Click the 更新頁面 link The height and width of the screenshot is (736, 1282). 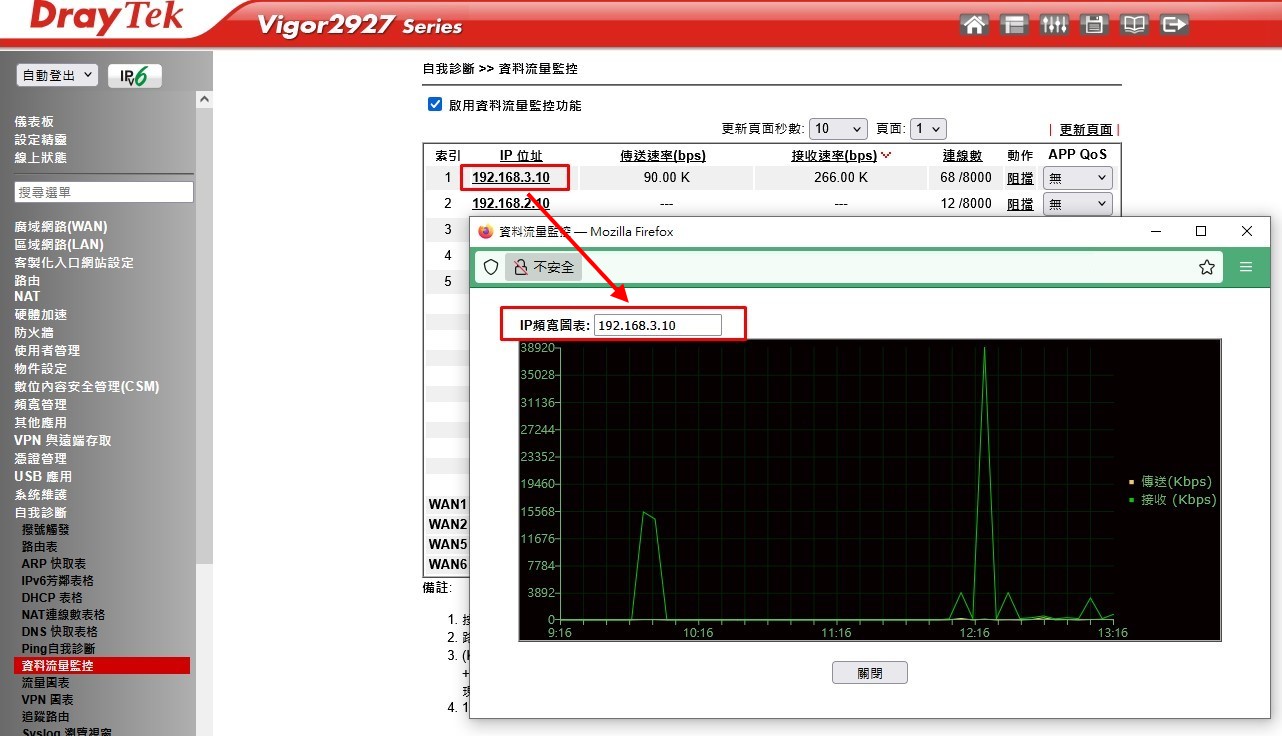(1085, 130)
